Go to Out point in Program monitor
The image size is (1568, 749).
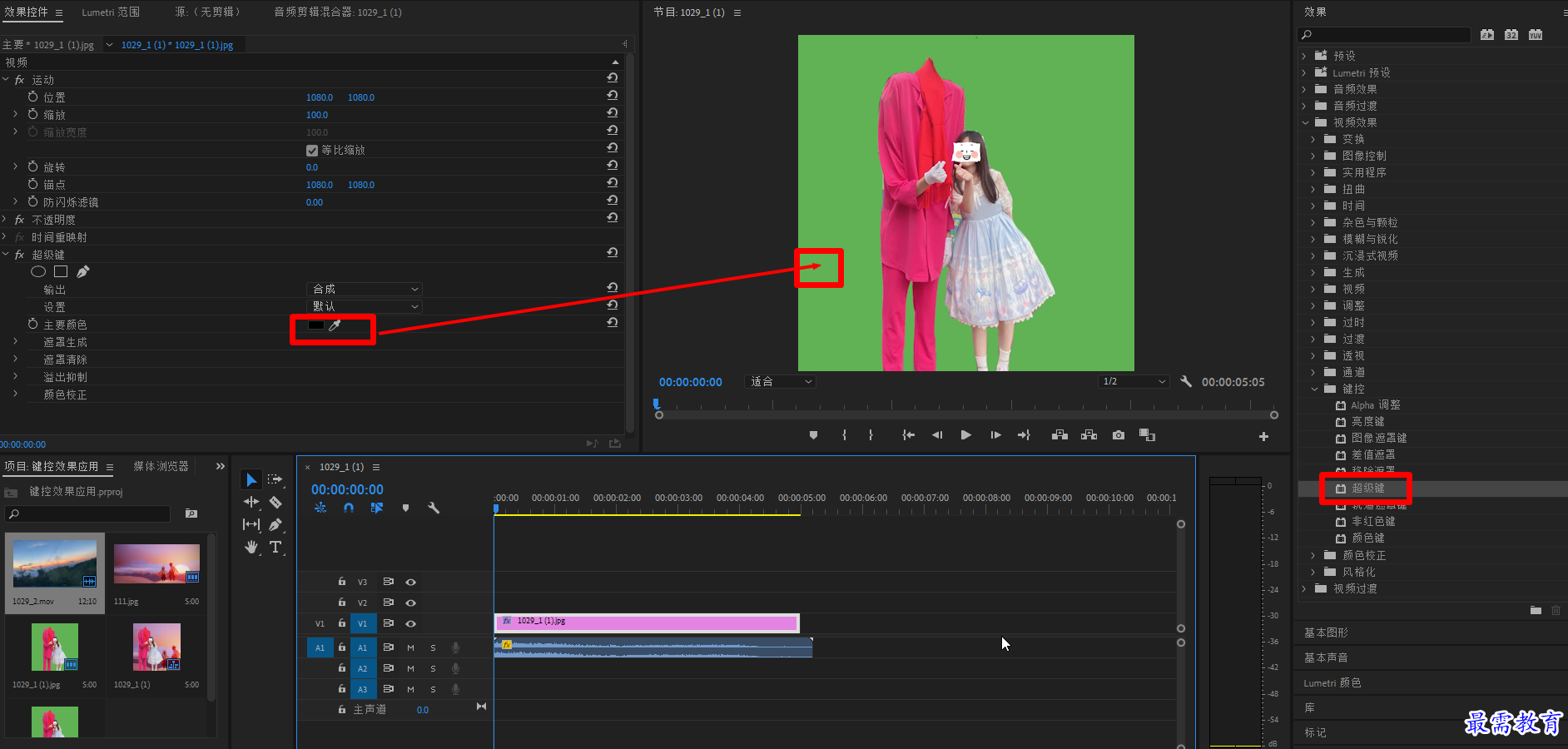tap(1024, 435)
